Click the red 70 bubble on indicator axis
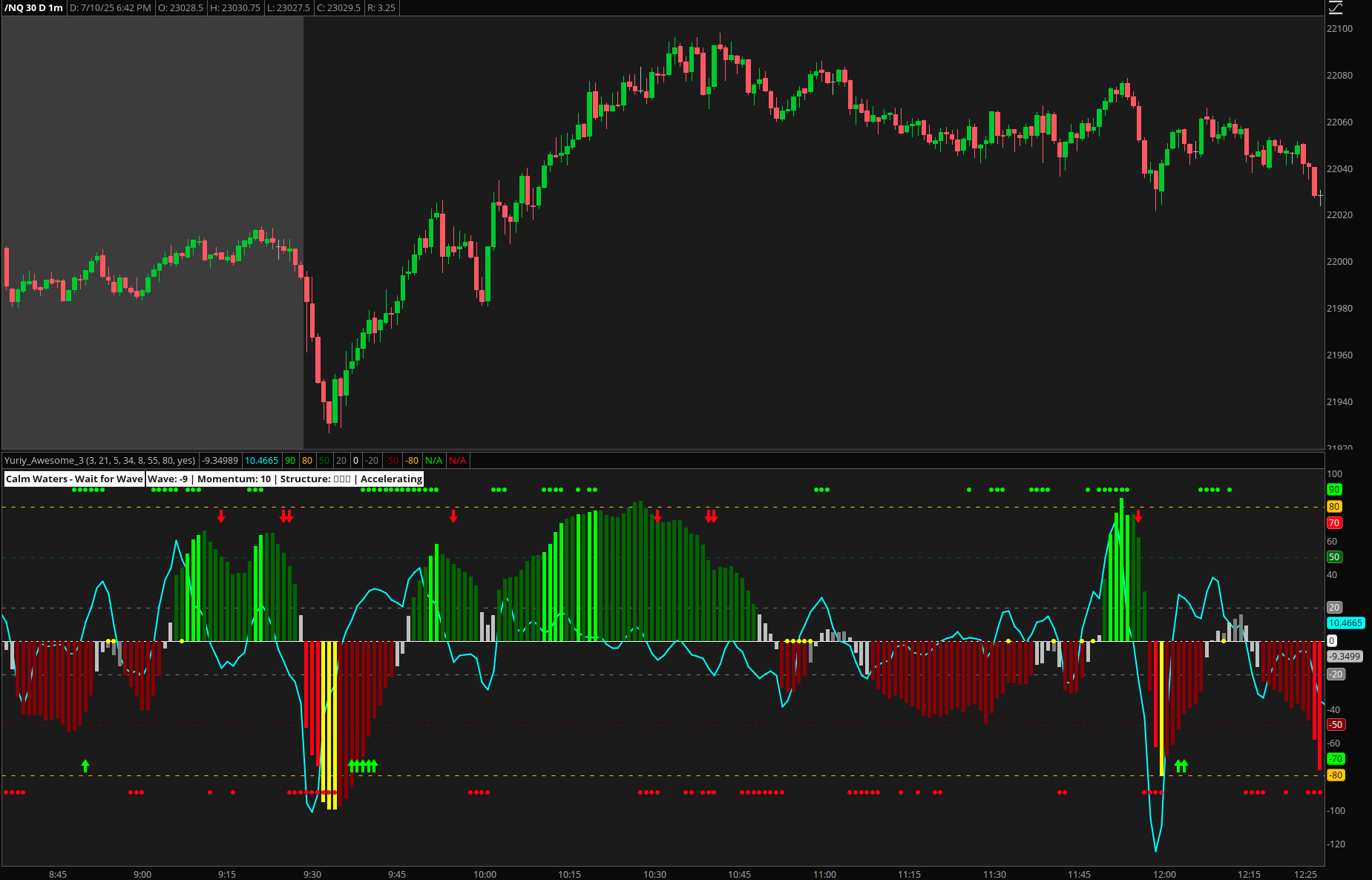 (x=1334, y=523)
